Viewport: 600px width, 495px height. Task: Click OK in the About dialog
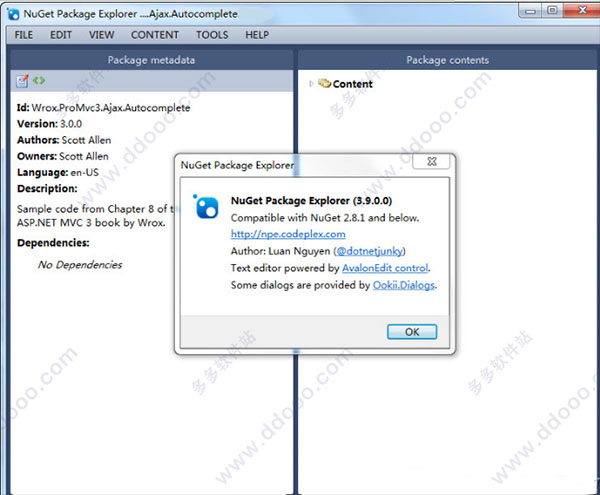click(x=412, y=332)
